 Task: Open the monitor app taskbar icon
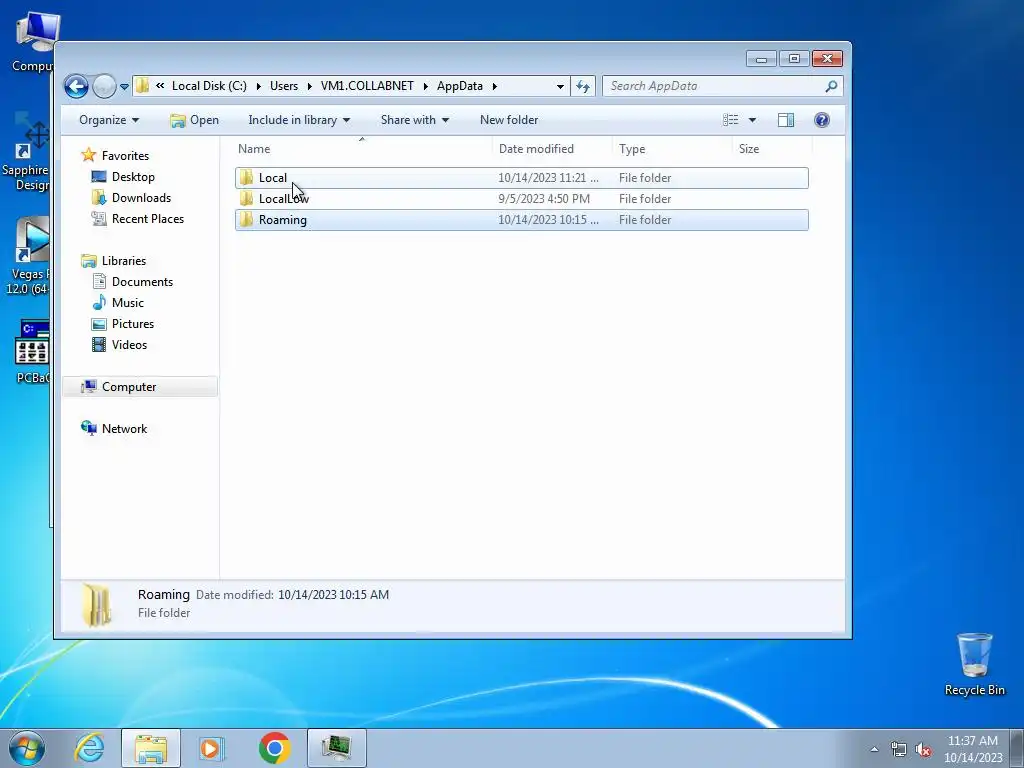coord(336,748)
